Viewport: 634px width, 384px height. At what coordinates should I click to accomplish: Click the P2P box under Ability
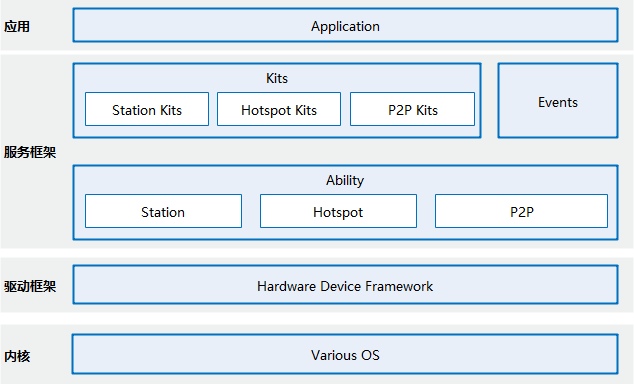[x=521, y=211]
